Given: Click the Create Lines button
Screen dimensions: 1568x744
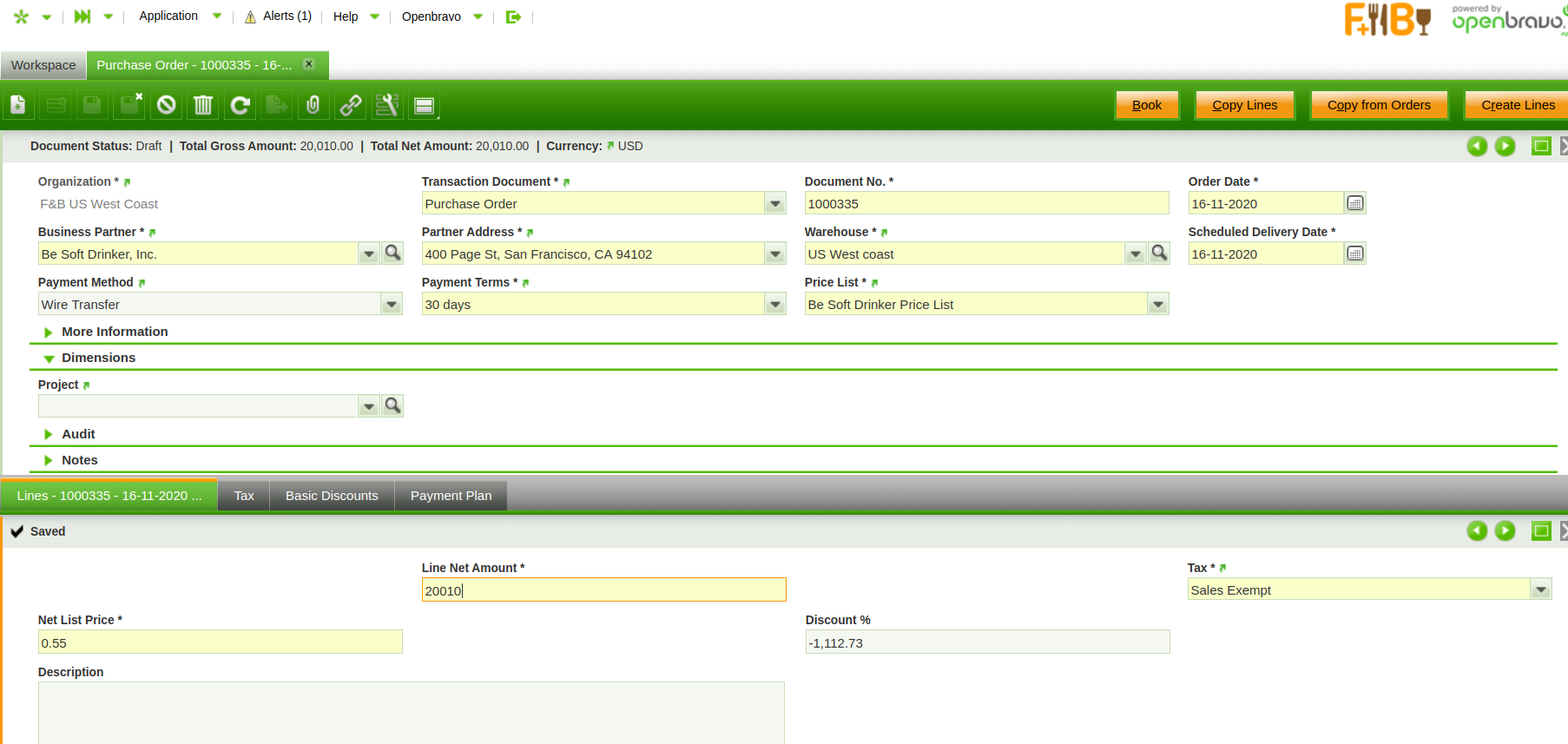Looking at the screenshot, I should pos(1518,105).
